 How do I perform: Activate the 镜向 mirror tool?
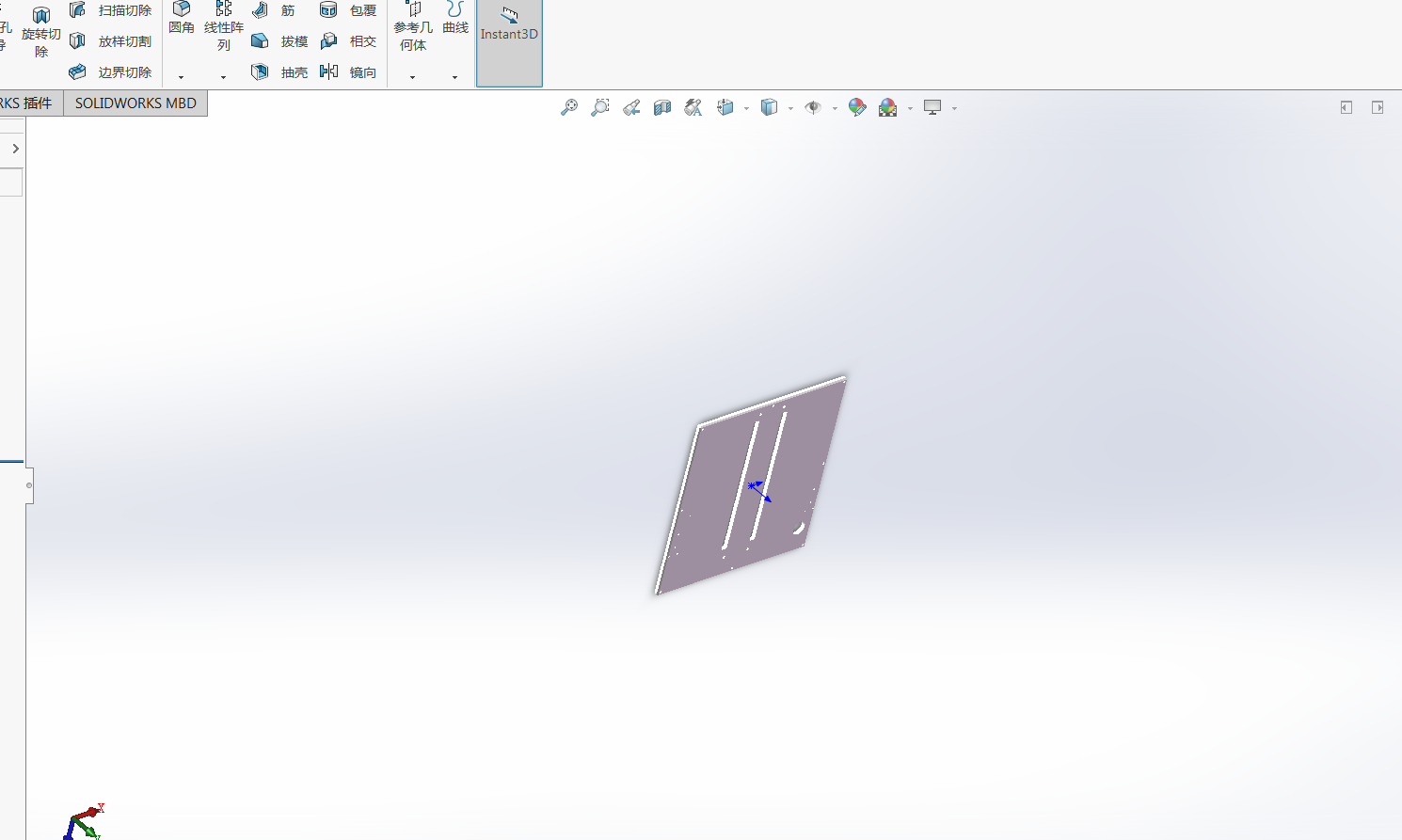(349, 72)
